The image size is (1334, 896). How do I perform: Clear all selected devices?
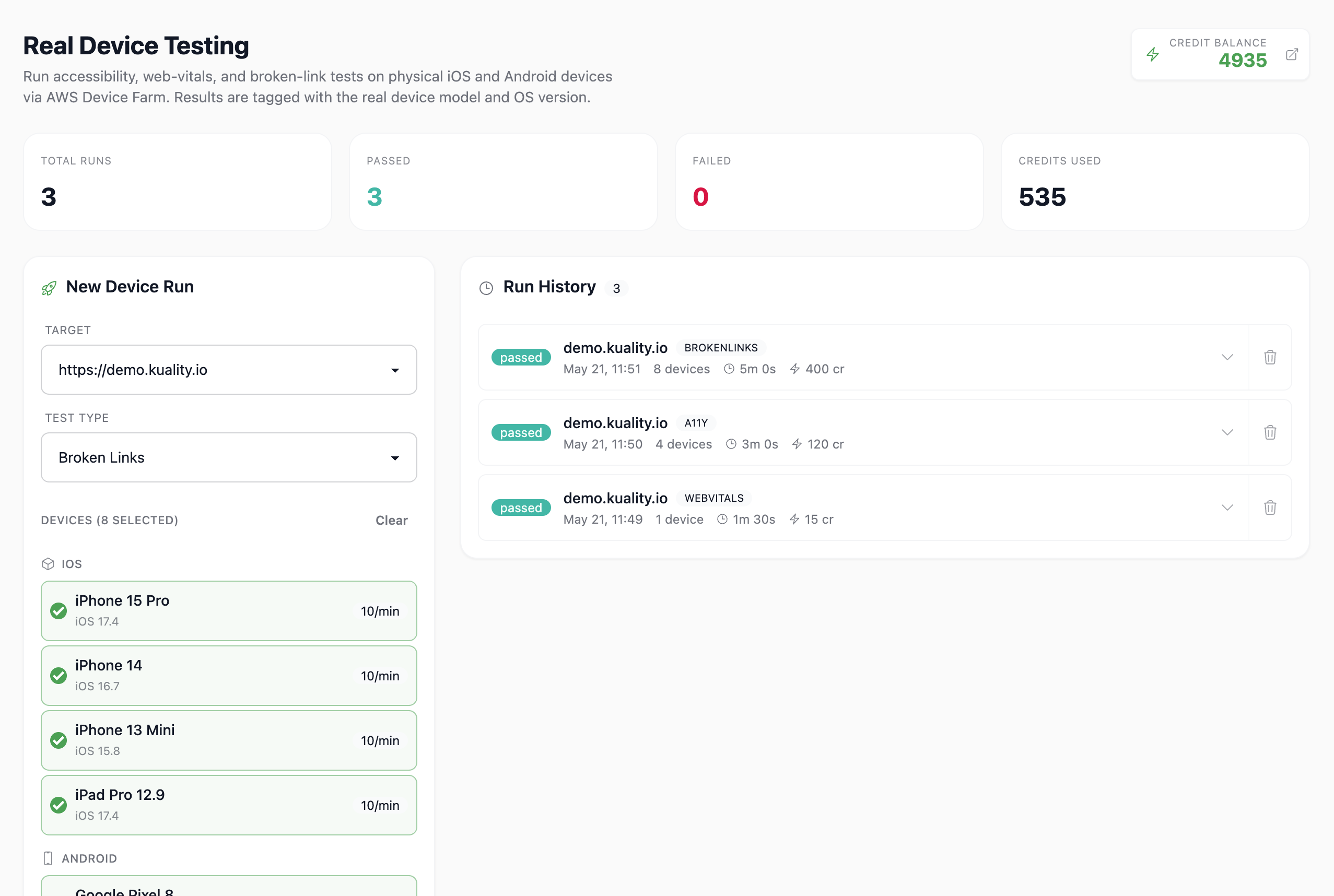(x=392, y=520)
